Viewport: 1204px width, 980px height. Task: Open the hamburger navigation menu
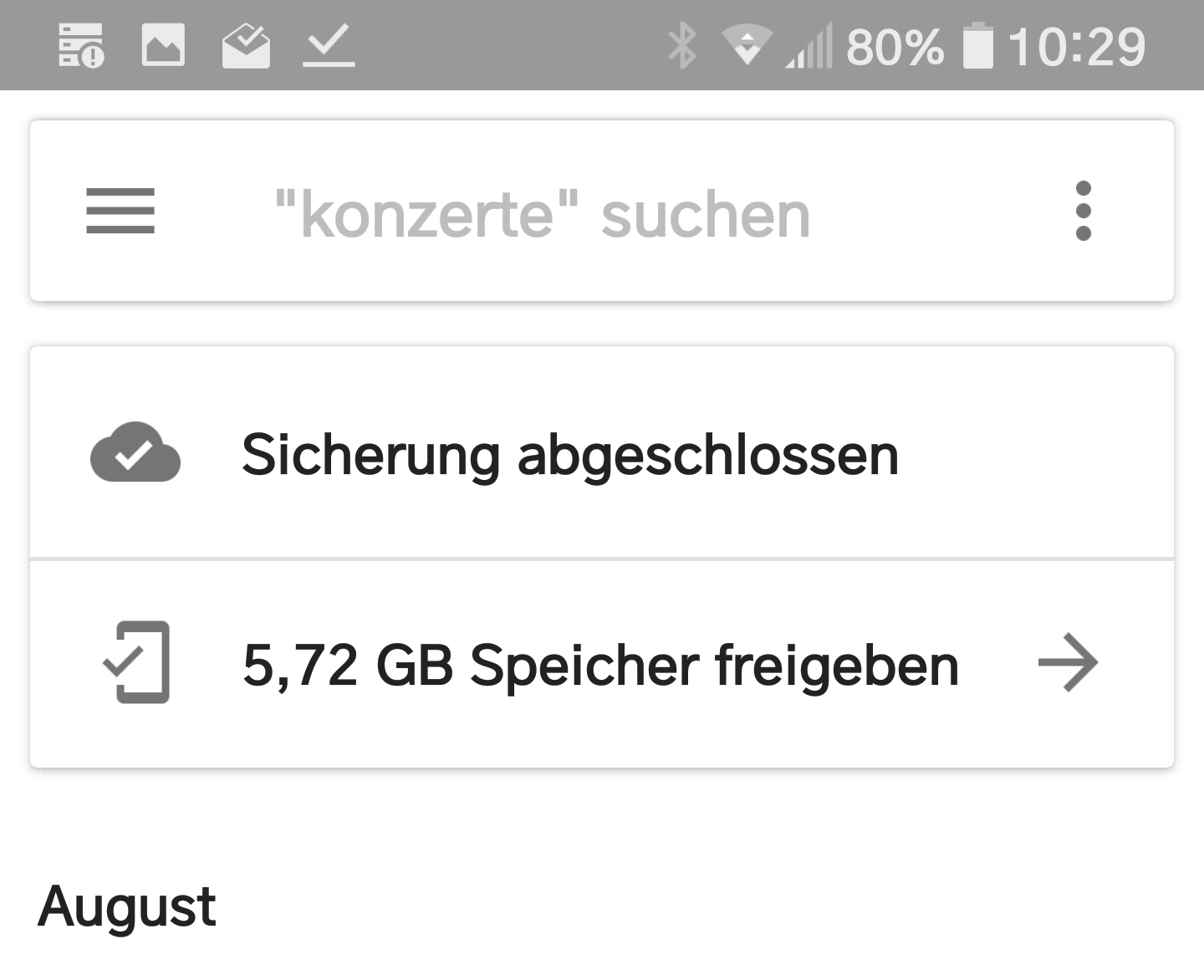tap(120, 211)
